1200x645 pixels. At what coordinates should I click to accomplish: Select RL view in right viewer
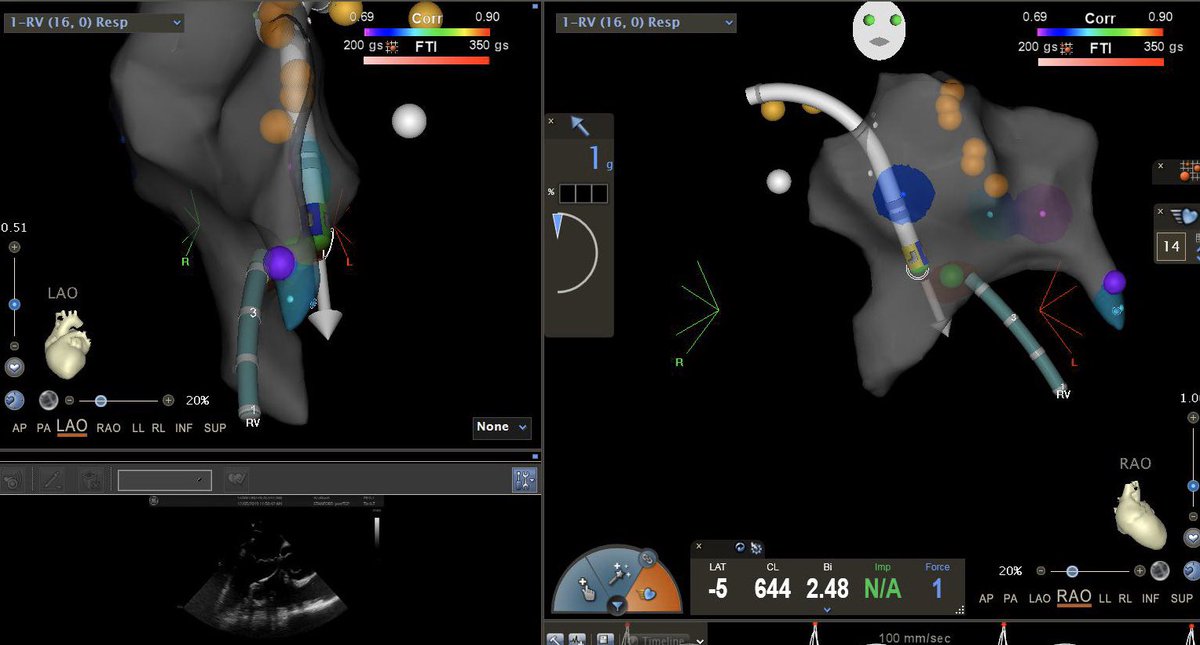(x=1126, y=598)
